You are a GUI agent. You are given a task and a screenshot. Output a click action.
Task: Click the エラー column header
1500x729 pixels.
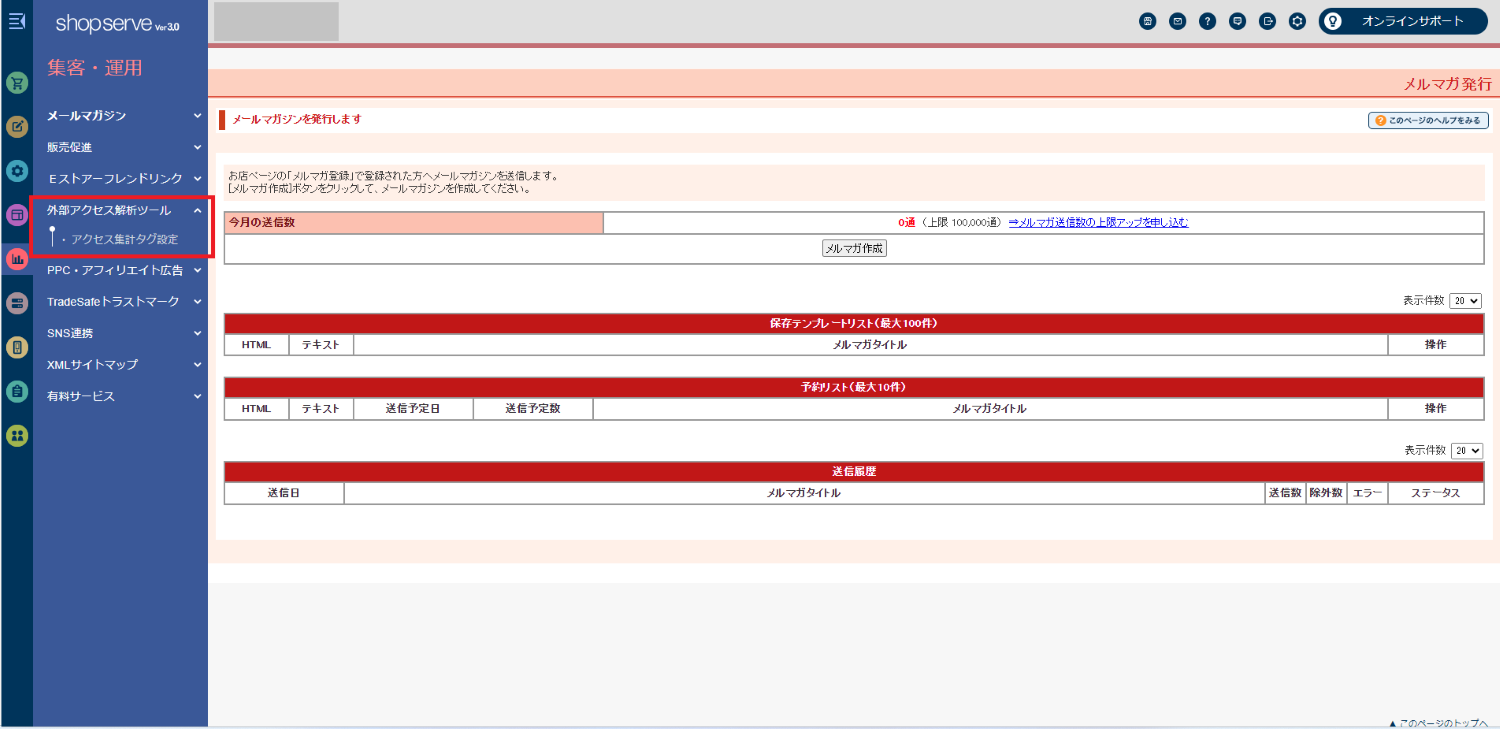click(x=1367, y=493)
